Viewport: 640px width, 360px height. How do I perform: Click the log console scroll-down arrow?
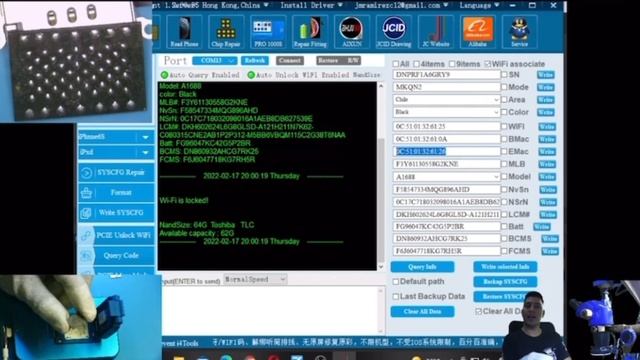[381, 267]
